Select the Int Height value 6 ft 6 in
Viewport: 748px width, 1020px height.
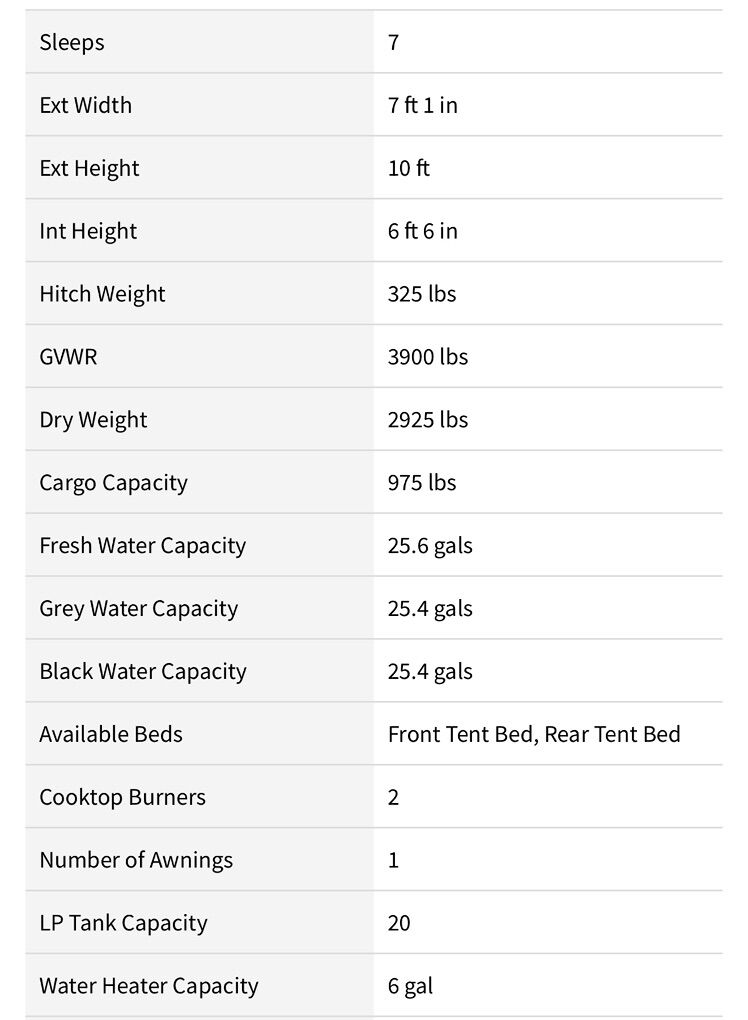(x=422, y=232)
